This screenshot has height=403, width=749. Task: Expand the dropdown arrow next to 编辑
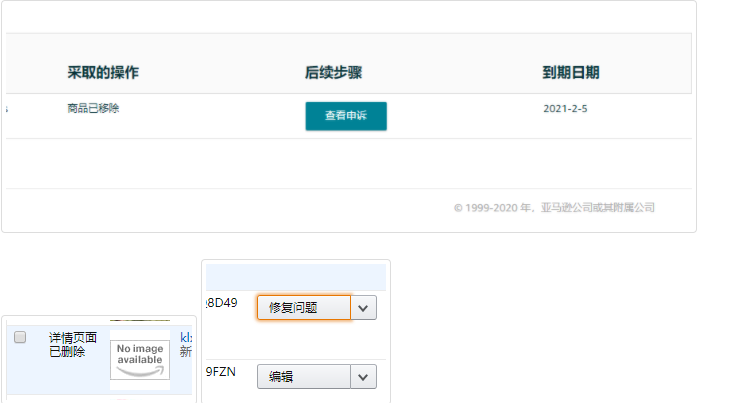[x=364, y=376]
